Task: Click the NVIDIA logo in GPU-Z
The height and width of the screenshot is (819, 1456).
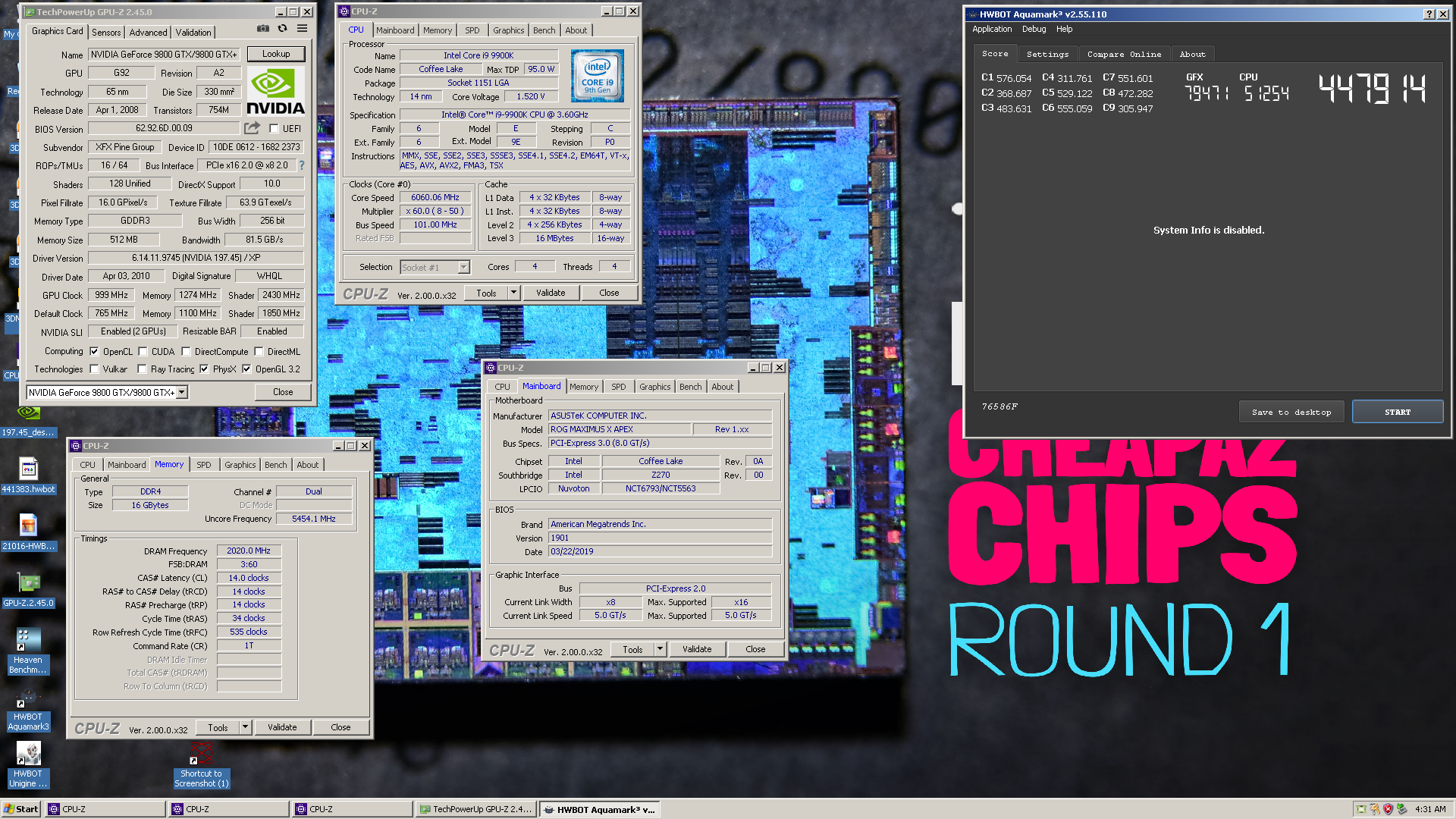Action: point(275,91)
